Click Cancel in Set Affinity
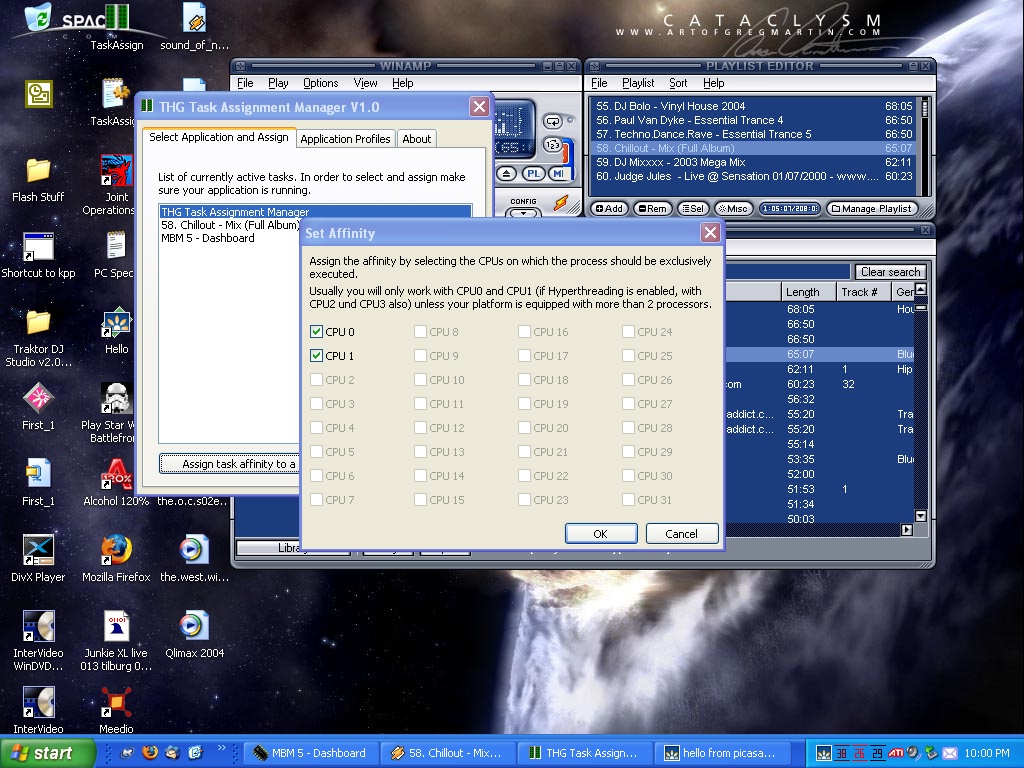The width and height of the screenshot is (1024, 768). tap(682, 534)
